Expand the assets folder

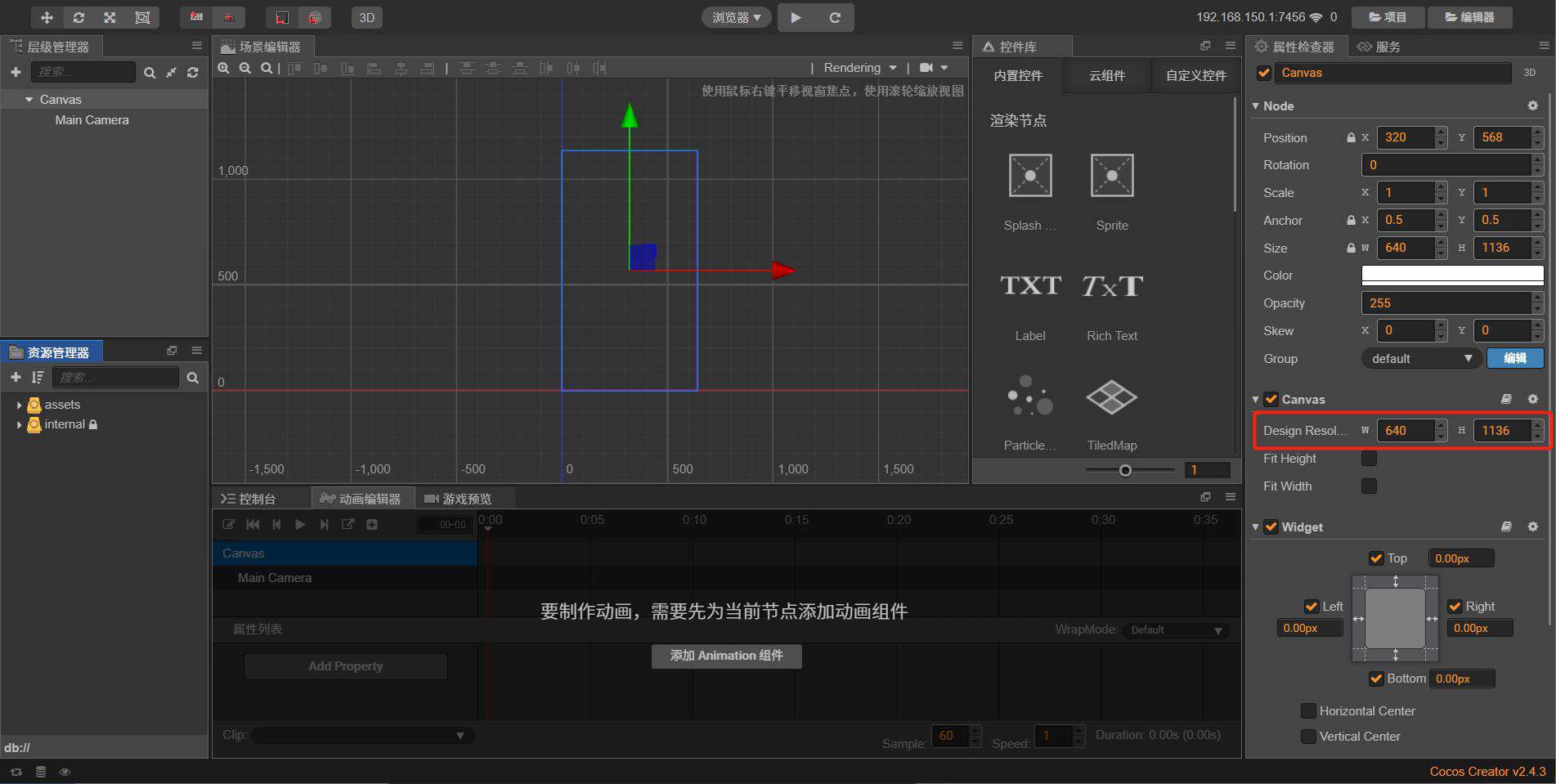coord(19,405)
